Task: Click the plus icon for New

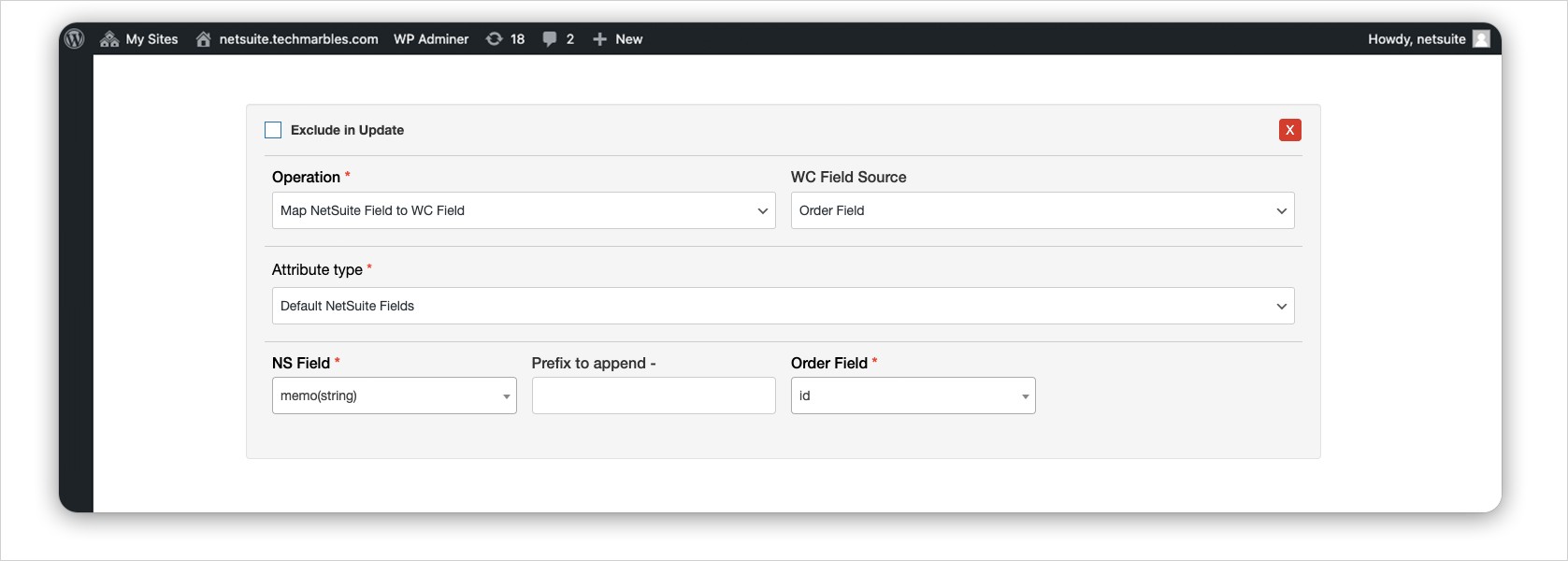Action: tap(600, 38)
